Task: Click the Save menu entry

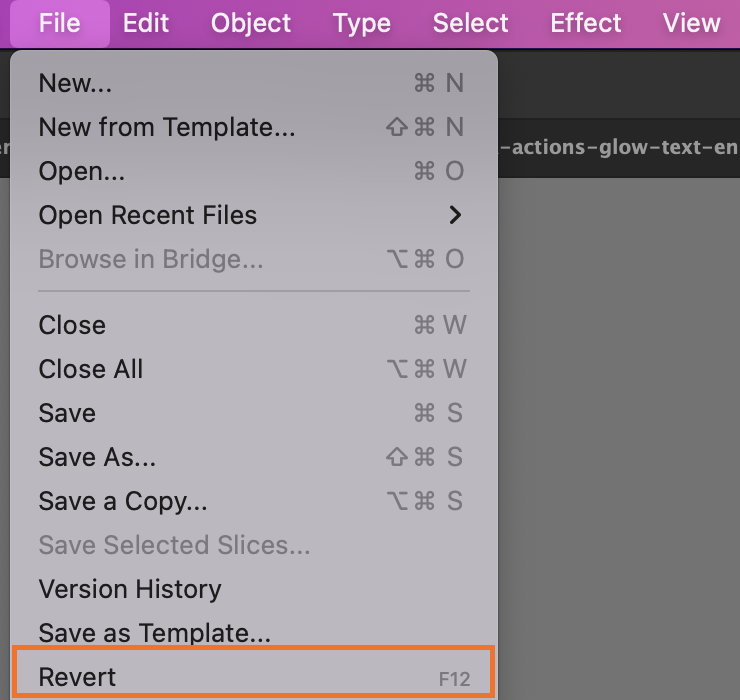Action: [67, 413]
